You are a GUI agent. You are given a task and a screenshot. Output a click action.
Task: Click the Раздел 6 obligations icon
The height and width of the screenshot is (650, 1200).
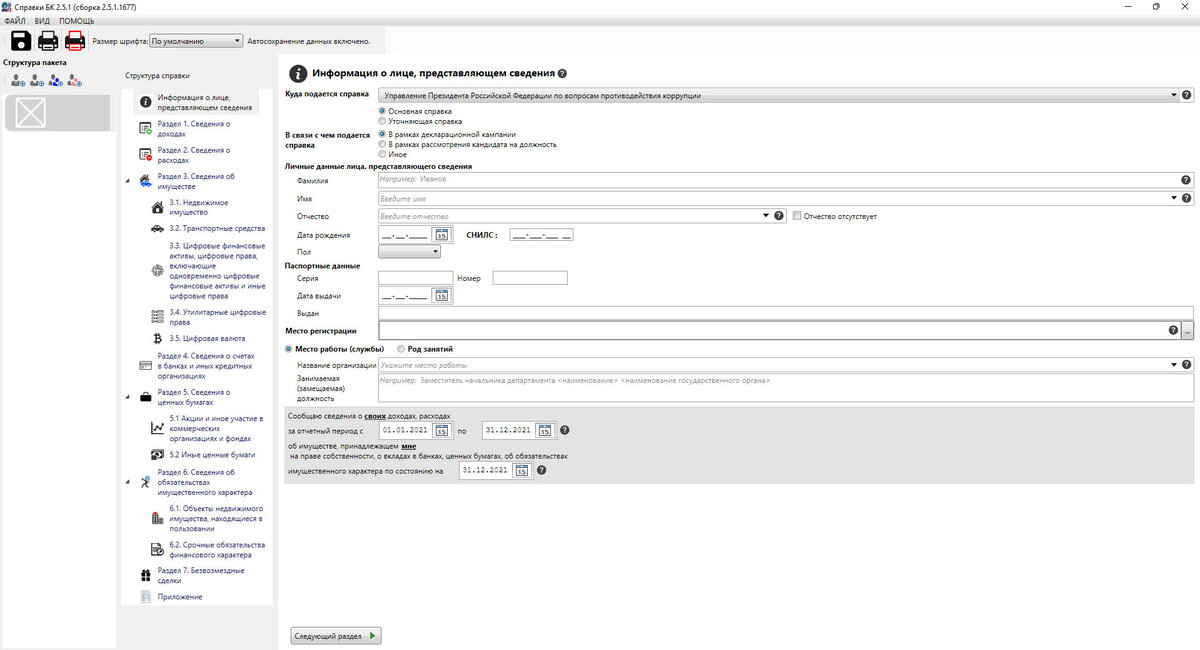[x=146, y=482]
